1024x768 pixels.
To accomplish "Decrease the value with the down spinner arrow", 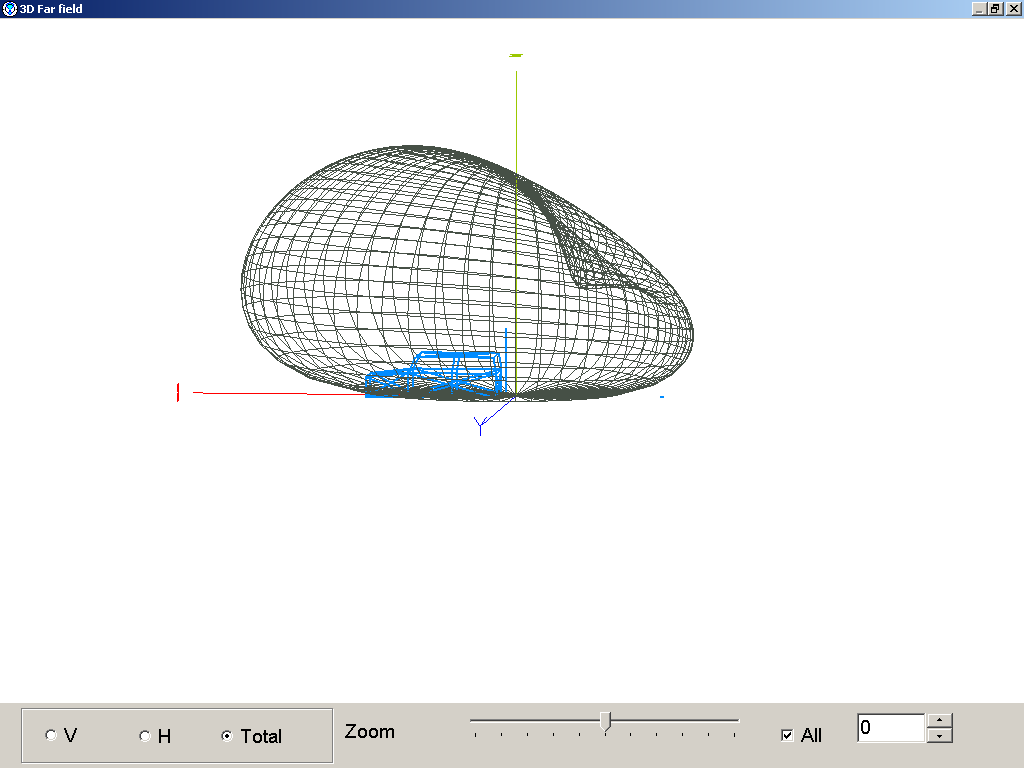I will click(x=939, y=736).
